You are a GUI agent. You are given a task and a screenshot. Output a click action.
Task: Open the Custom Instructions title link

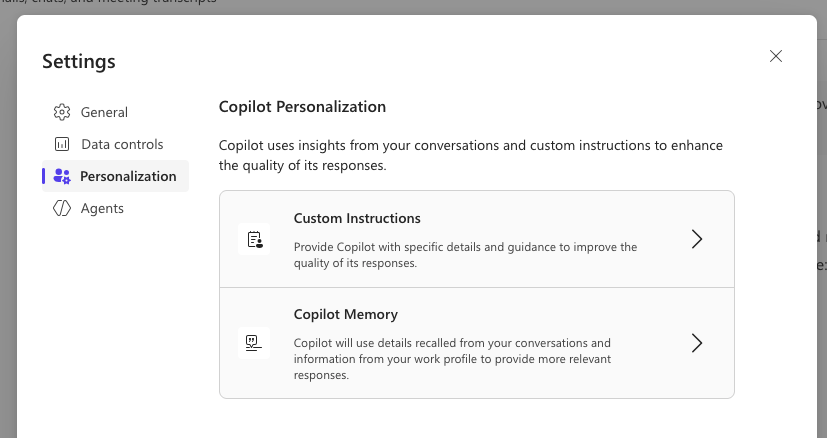pos(357,218)
